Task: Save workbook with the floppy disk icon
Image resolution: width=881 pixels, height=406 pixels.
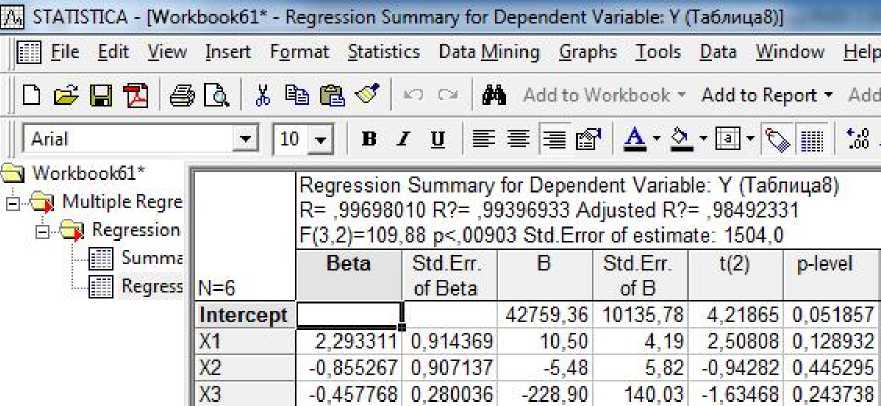Action: pos(101,95)
